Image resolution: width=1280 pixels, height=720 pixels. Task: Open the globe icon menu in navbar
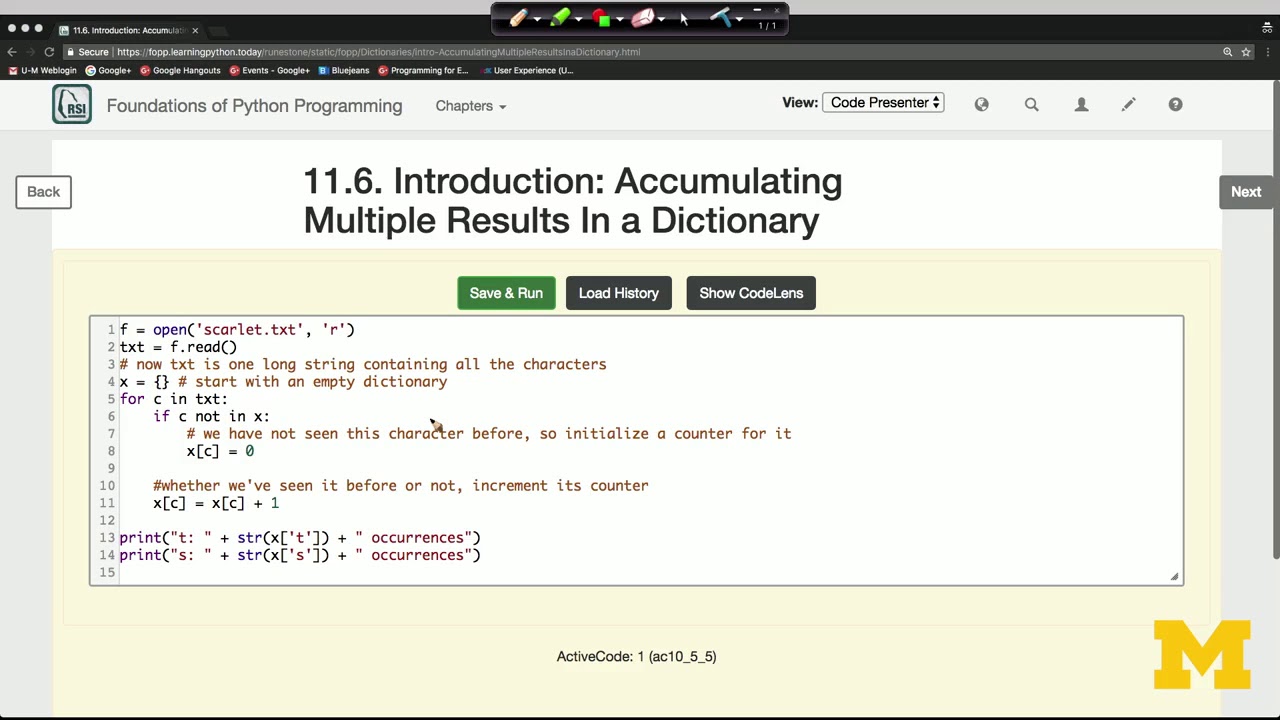pyautogui.click(x=981, y=104)
